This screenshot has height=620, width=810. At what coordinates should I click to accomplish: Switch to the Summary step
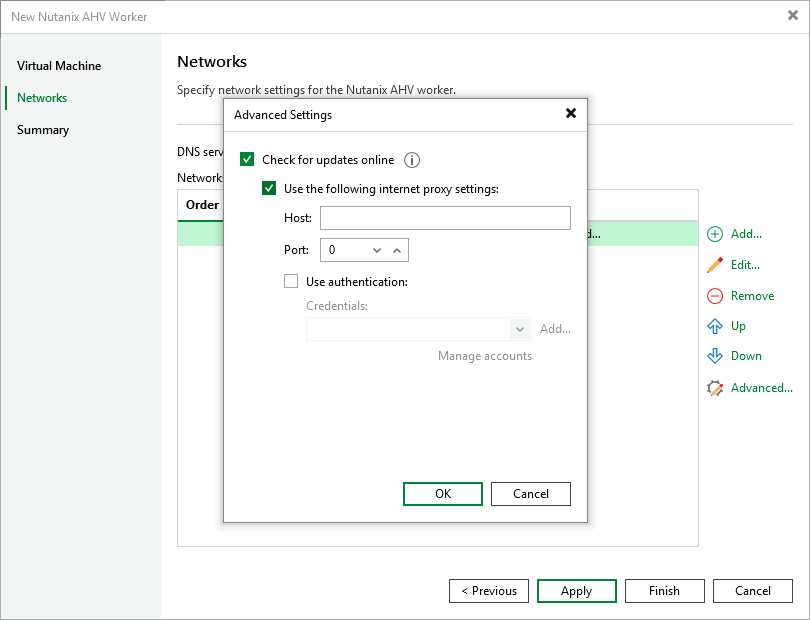point(44,129)
